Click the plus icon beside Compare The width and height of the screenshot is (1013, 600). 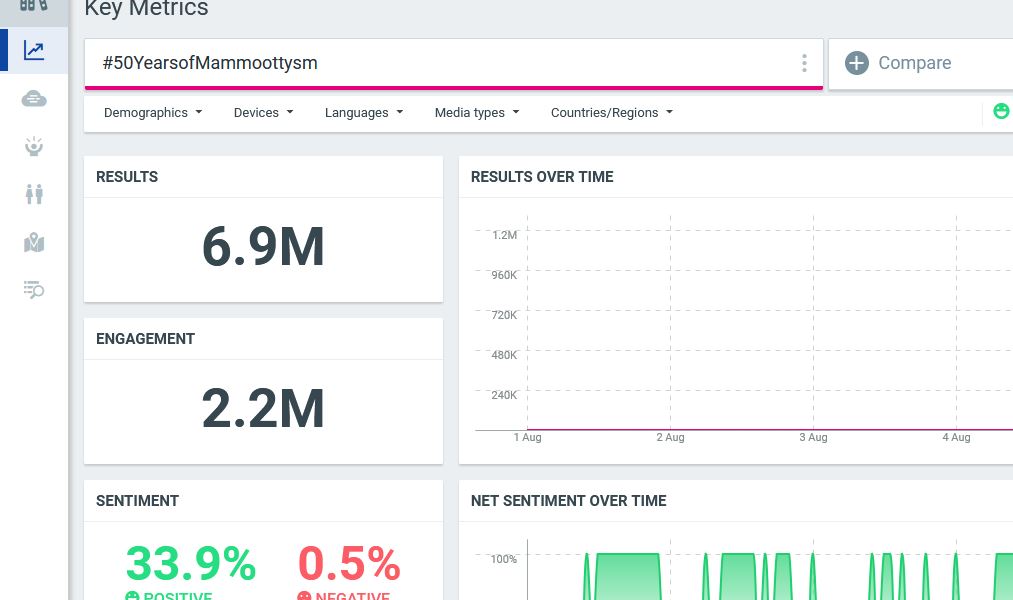pyautogui.click(x=857, y=63)
